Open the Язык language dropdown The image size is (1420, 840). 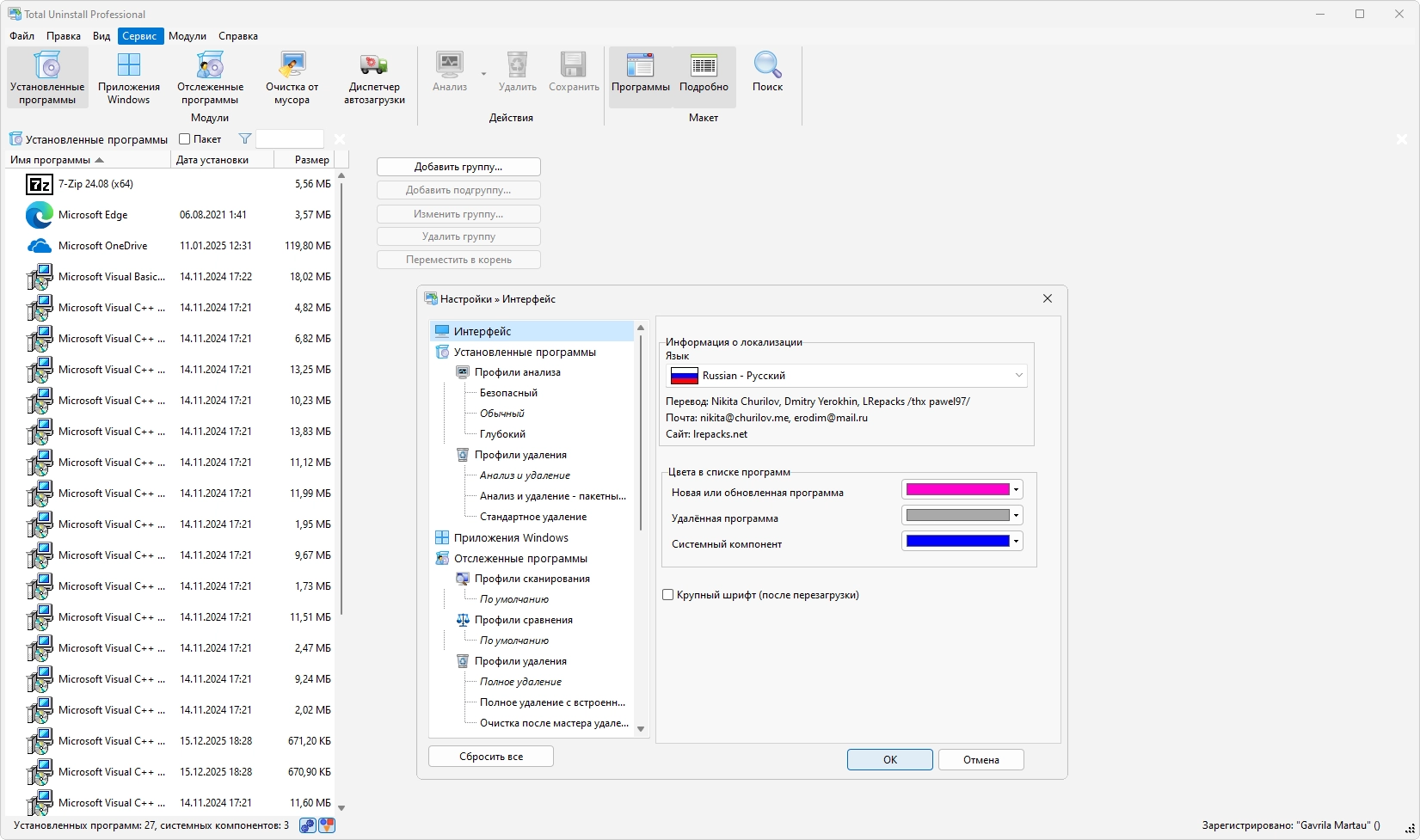click(x=846, y=376)
